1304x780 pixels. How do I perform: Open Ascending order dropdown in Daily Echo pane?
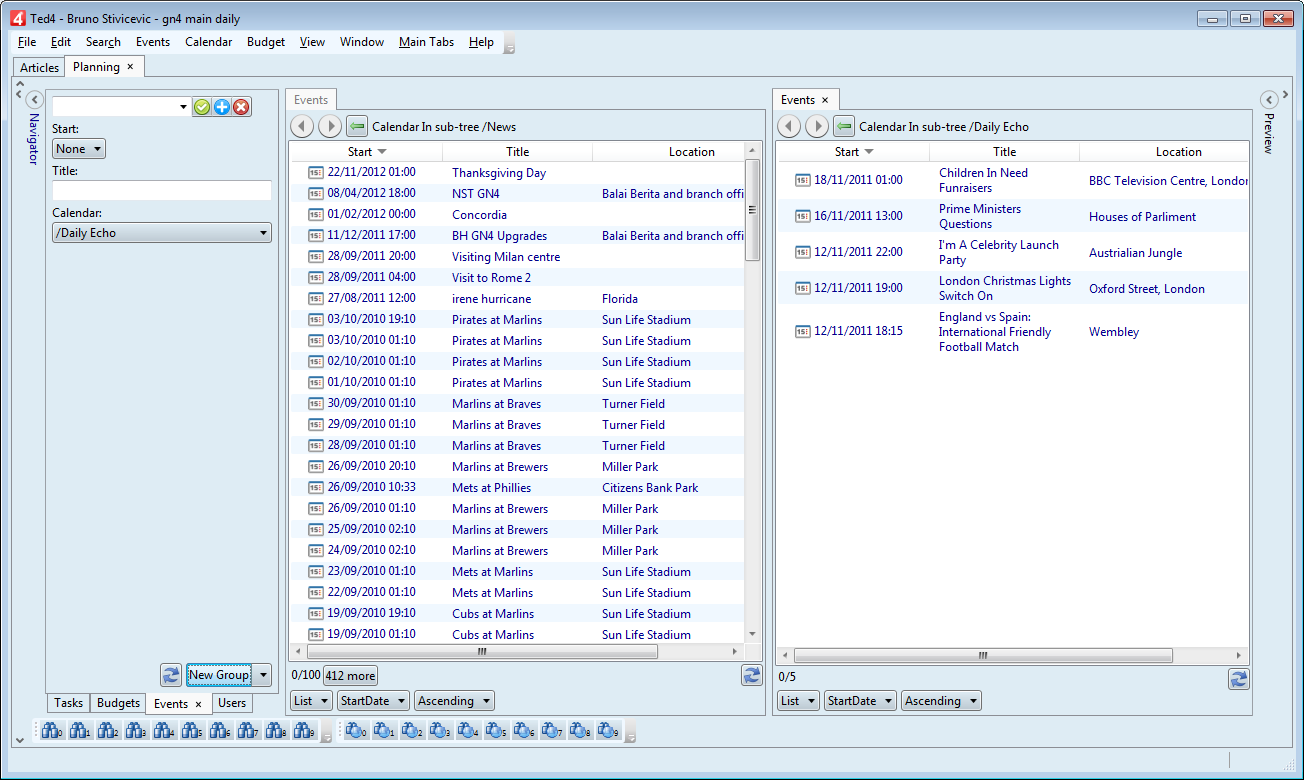pyautogui.click(x=941, y=701)
